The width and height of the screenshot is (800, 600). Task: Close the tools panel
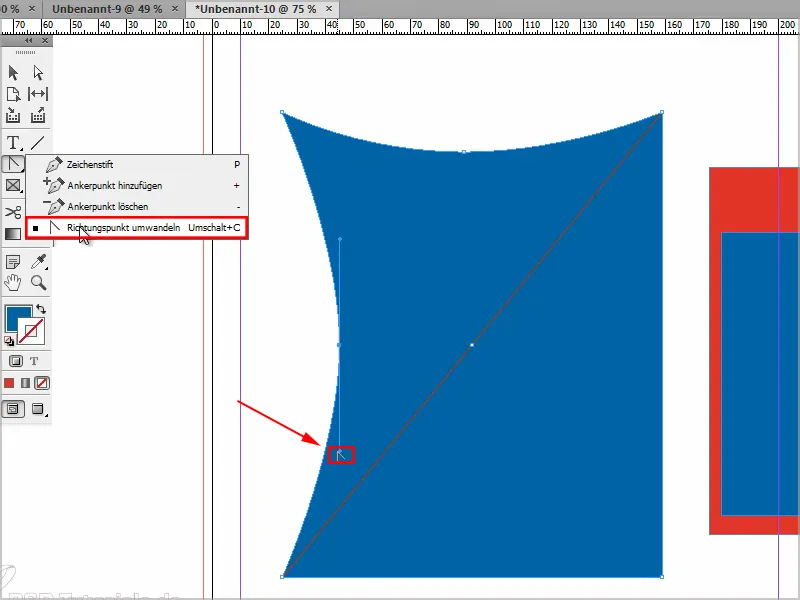pyautogui.click(x=45, y=40)
